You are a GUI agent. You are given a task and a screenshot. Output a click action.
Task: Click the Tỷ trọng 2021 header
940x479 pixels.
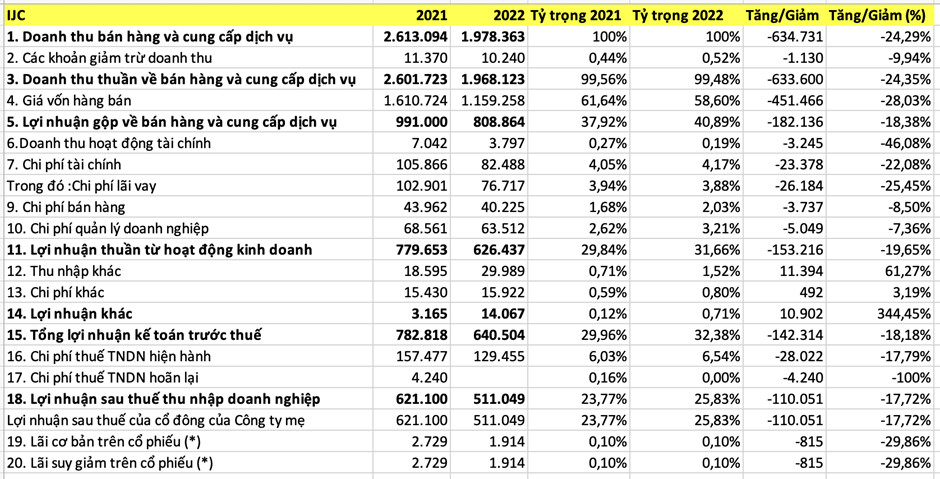click(577, 15)
